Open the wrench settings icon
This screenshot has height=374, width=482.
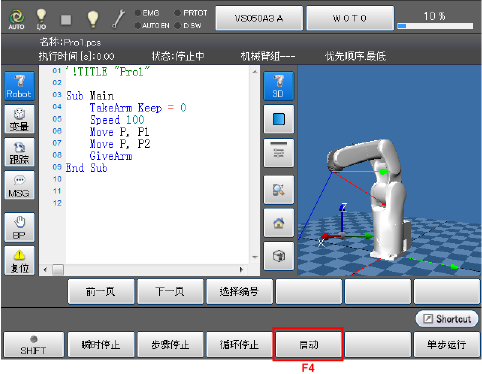coord(118,19)
